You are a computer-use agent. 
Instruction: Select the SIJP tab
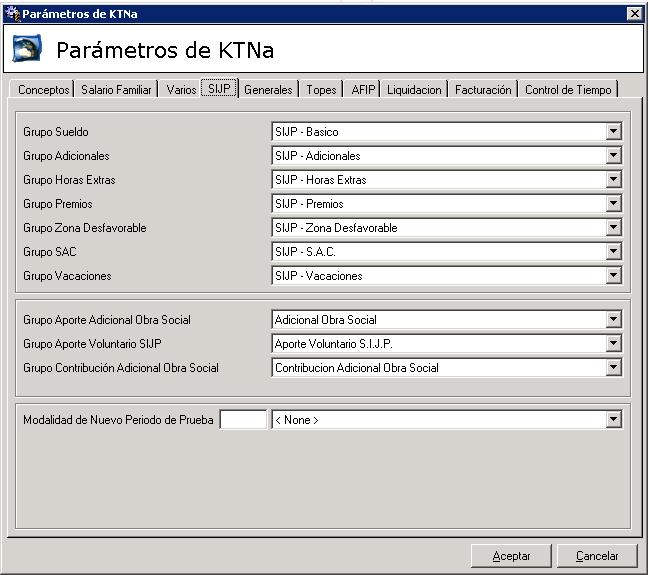pos(219,88)
